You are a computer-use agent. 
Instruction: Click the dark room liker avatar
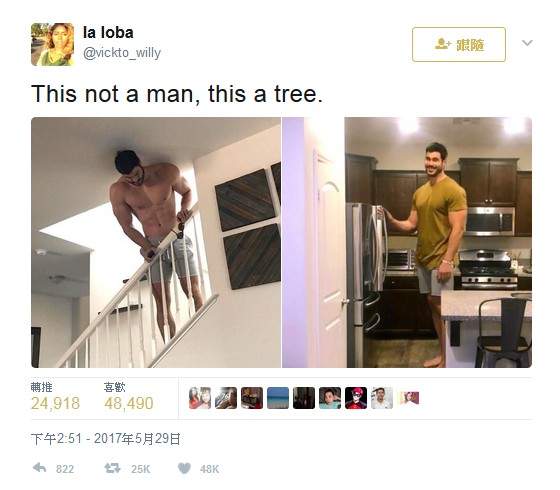(304, 398)
